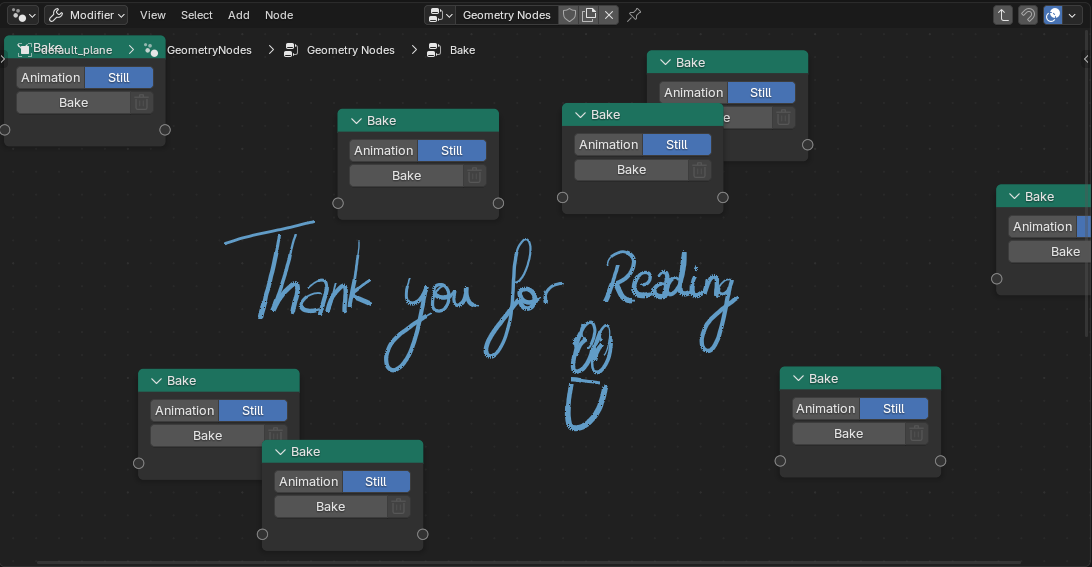Select Still on the partially hidden top Bake node
This screenshot has width=1092, height=567.
click(761, 93)
